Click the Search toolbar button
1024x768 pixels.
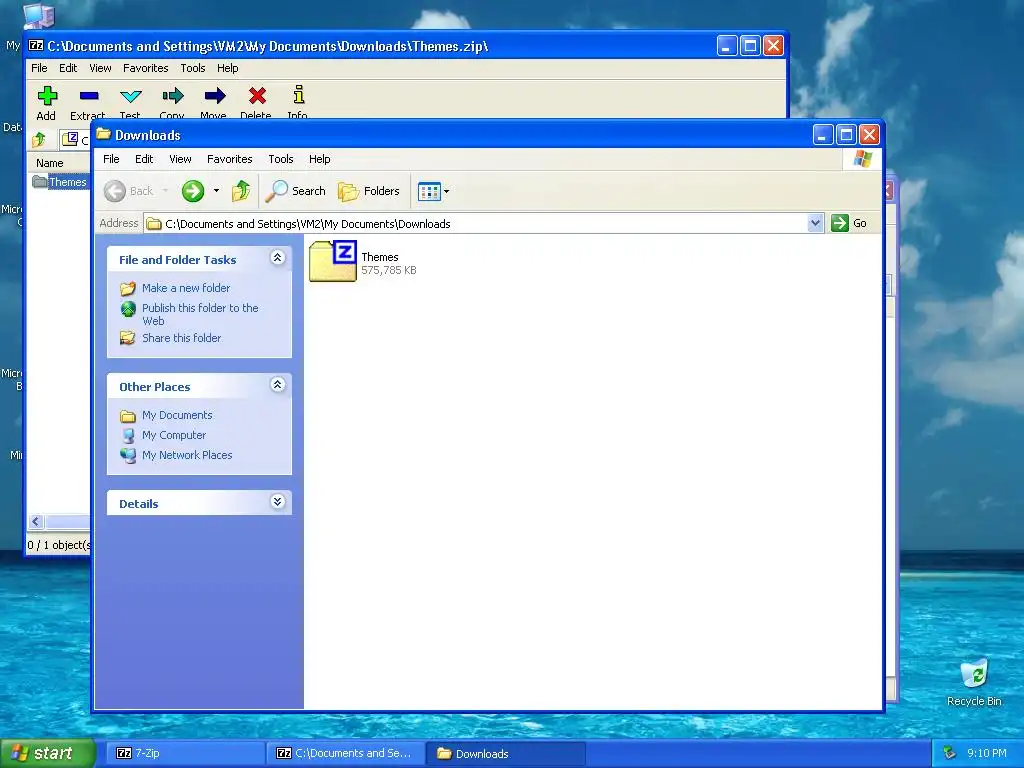[296, 191]
